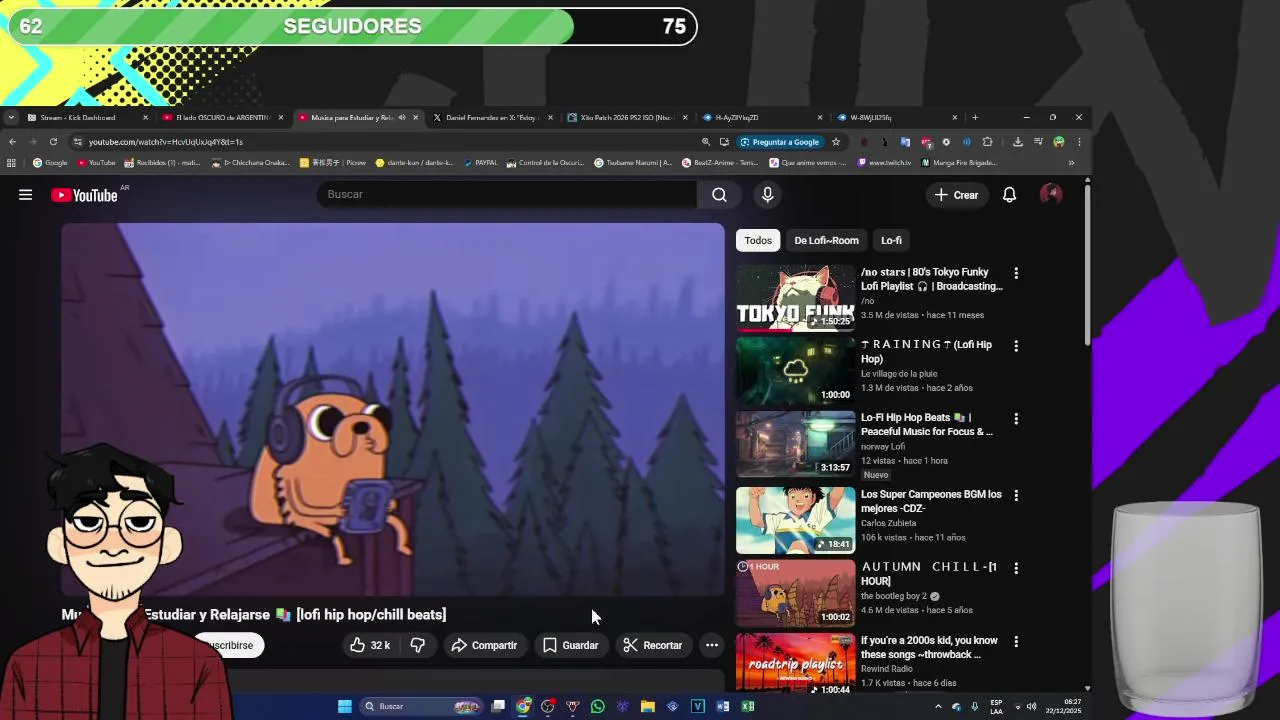Viewport: 1280px width, 720px height.
Task: Open a new browser tab with plus
Action: [x=975, y=117]
